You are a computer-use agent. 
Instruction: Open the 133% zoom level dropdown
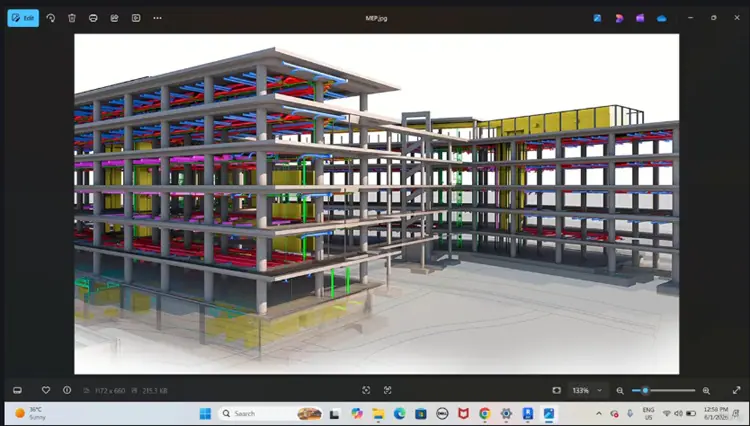click(586, 390)
